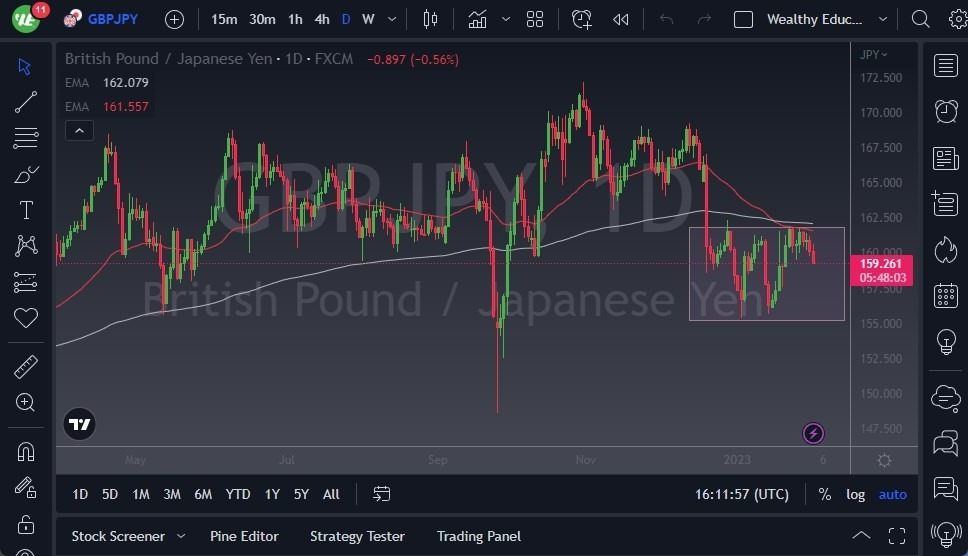968x556 pixels.
Task: Toggle log scale mode
Action: point(855,494)
